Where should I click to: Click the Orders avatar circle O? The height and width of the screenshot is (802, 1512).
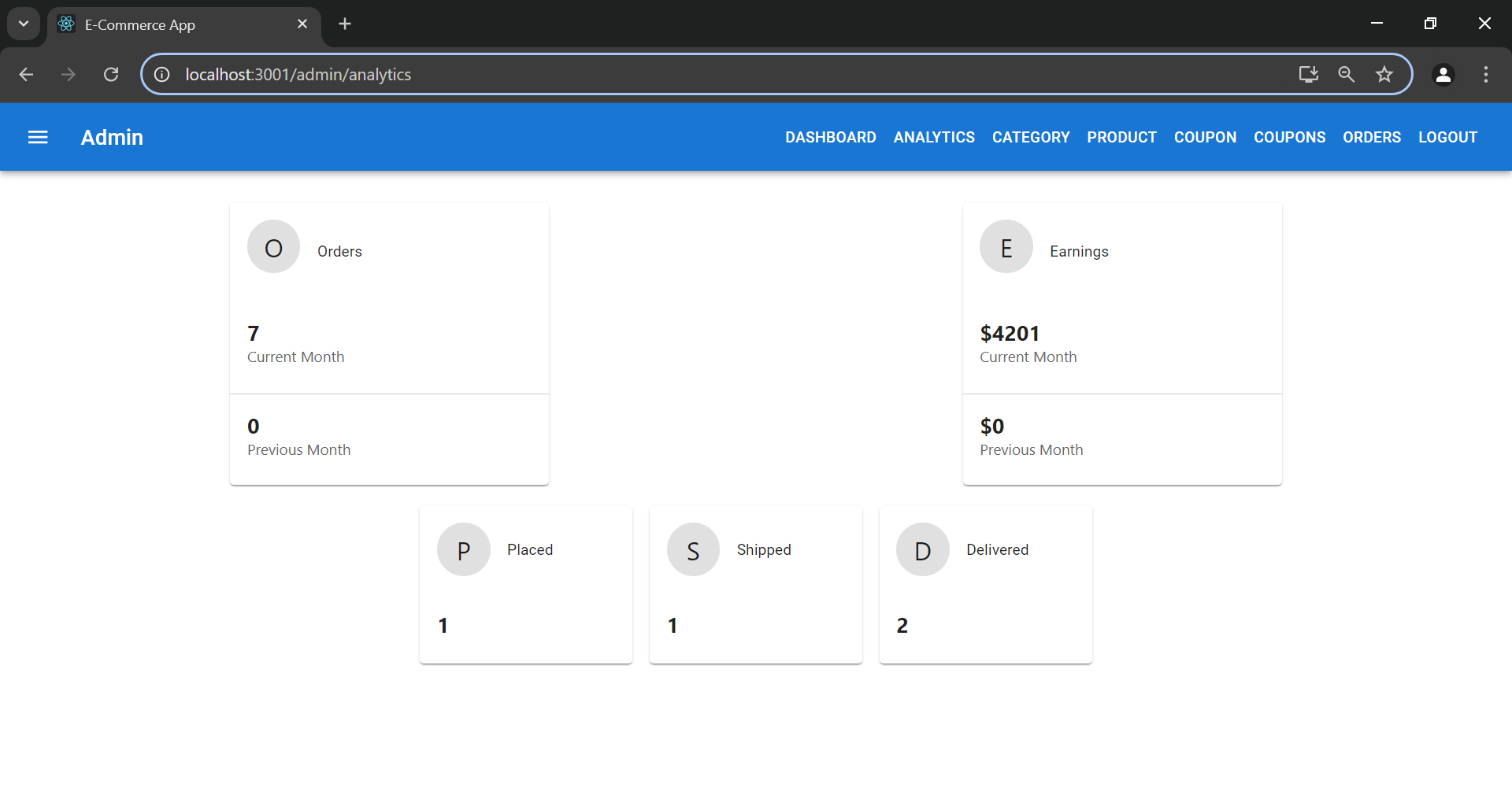[273, 246]
